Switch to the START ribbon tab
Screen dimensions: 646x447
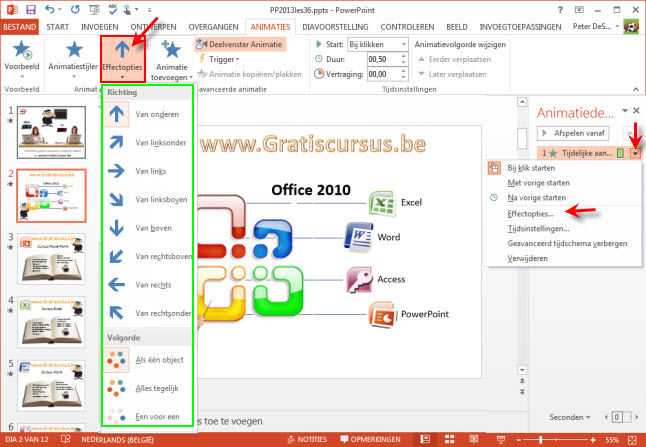click(x=57, y=27)
